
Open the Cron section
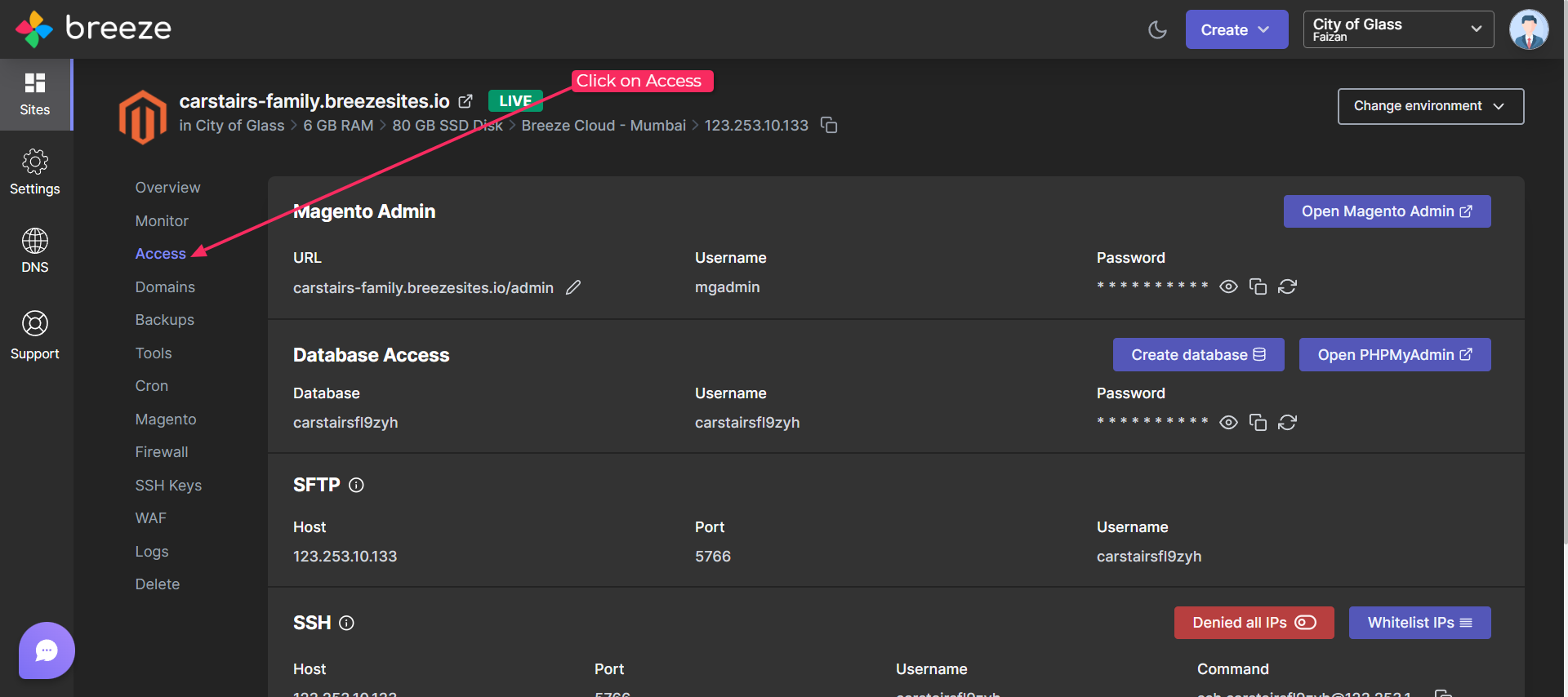click(x=151, y=386)
